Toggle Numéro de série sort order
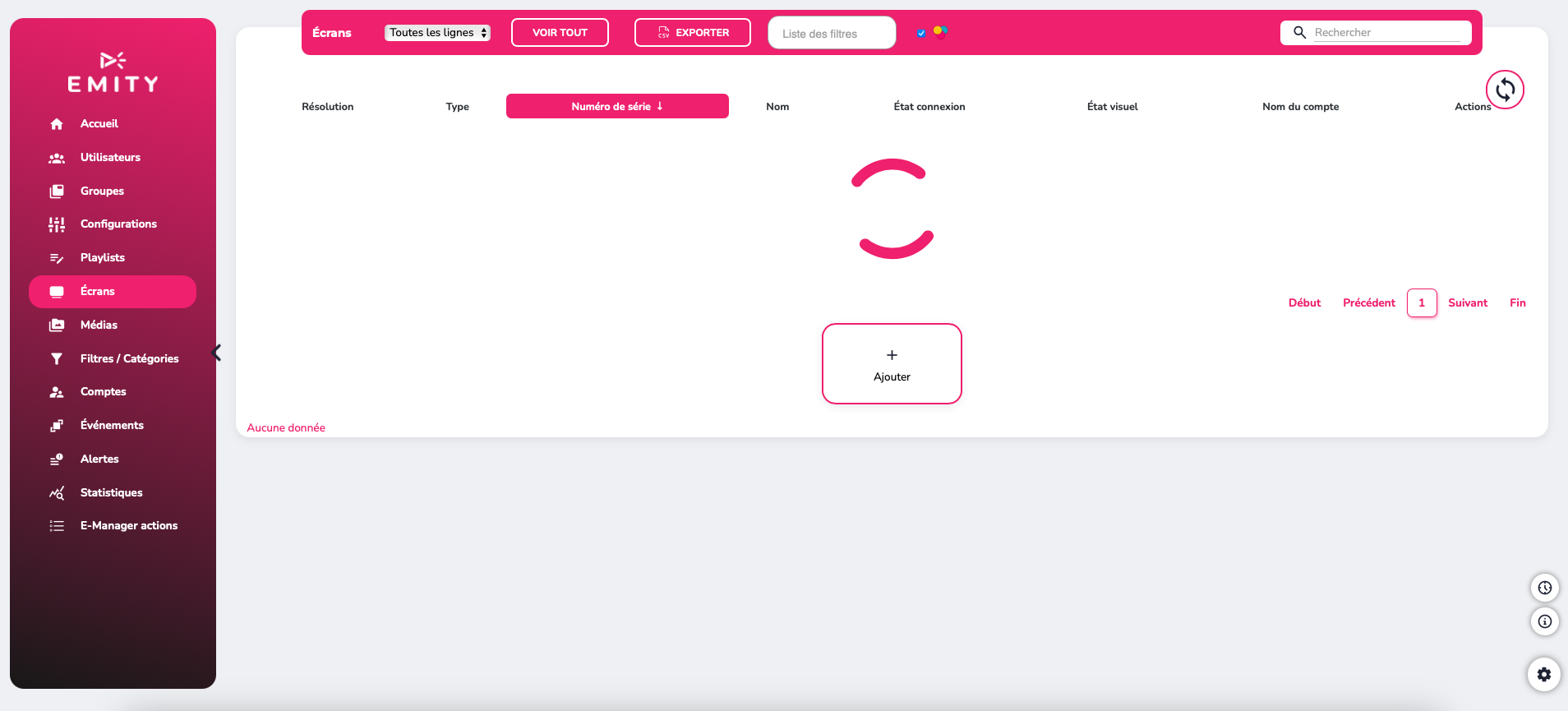Image resolution: width=1568 pixels, height=711 pixels. [x=617, y=106]
